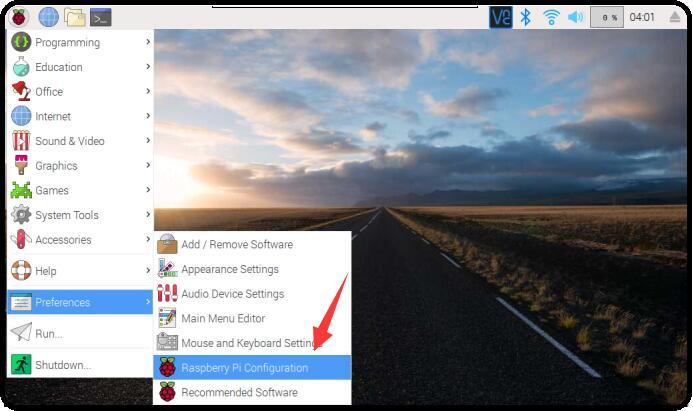This screenshot has width=693, height=411.
Task: Open Appearance Settings from Preferences
Action: click(x=252, y=269)
